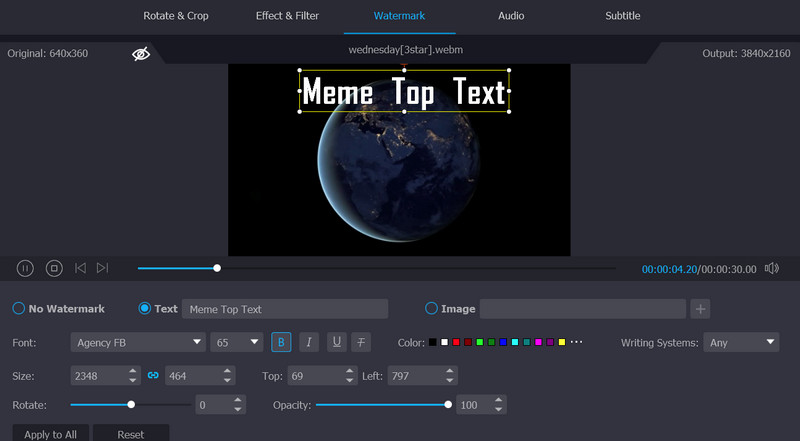Viewport: 800px width, 441px height.
Task: Open the Writing Systems dropdown
Action: 741,342
